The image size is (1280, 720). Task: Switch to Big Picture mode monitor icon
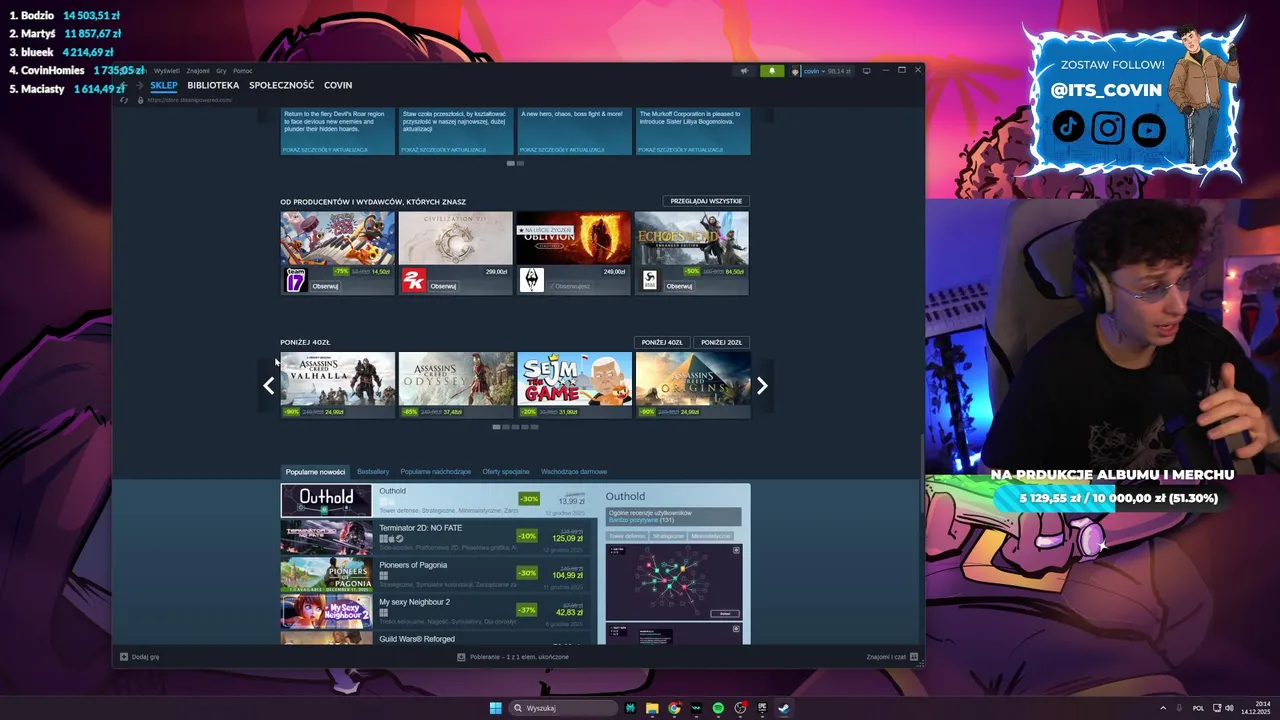(x=867, y=71)
